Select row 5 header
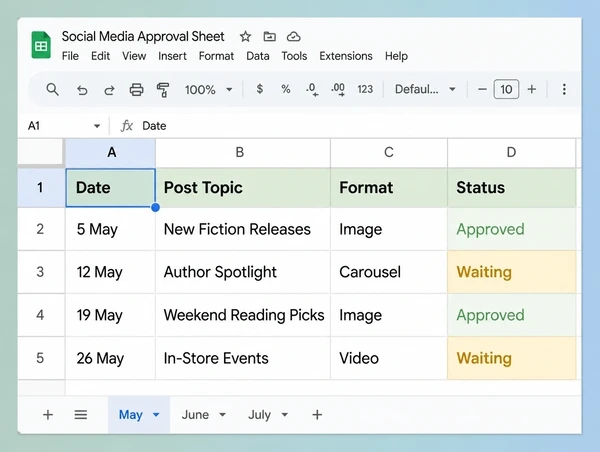600x452 pixels. coord(41,358)
